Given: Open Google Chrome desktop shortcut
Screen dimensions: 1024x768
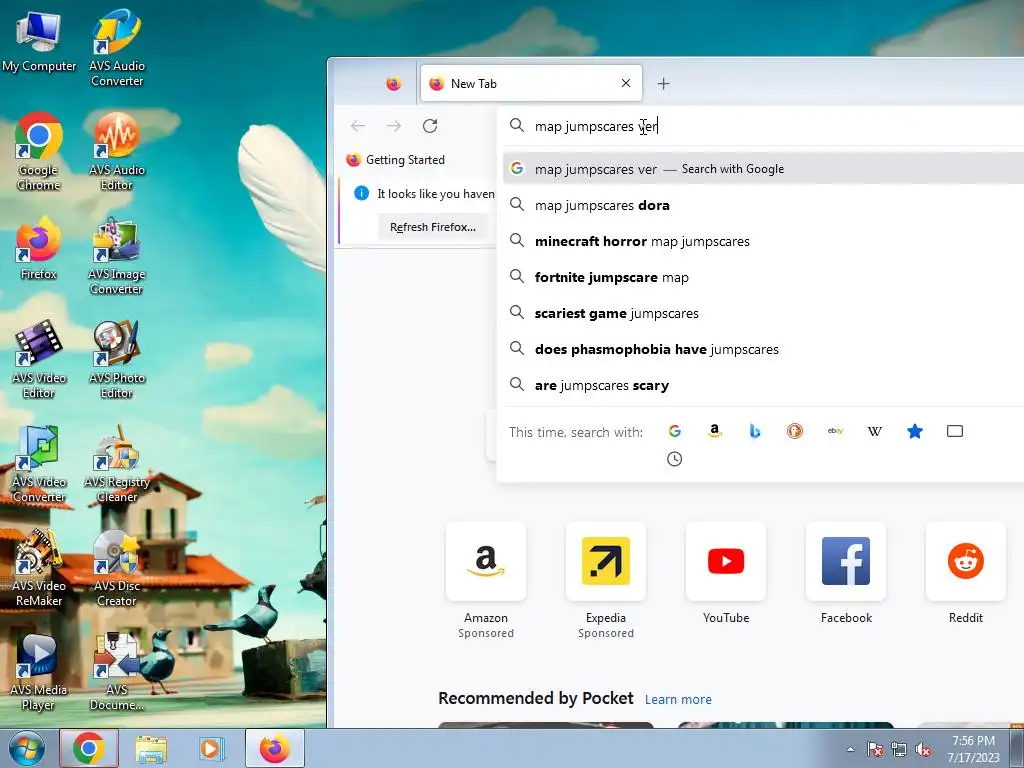Looking at the screenshot, I should click(39, 152).
